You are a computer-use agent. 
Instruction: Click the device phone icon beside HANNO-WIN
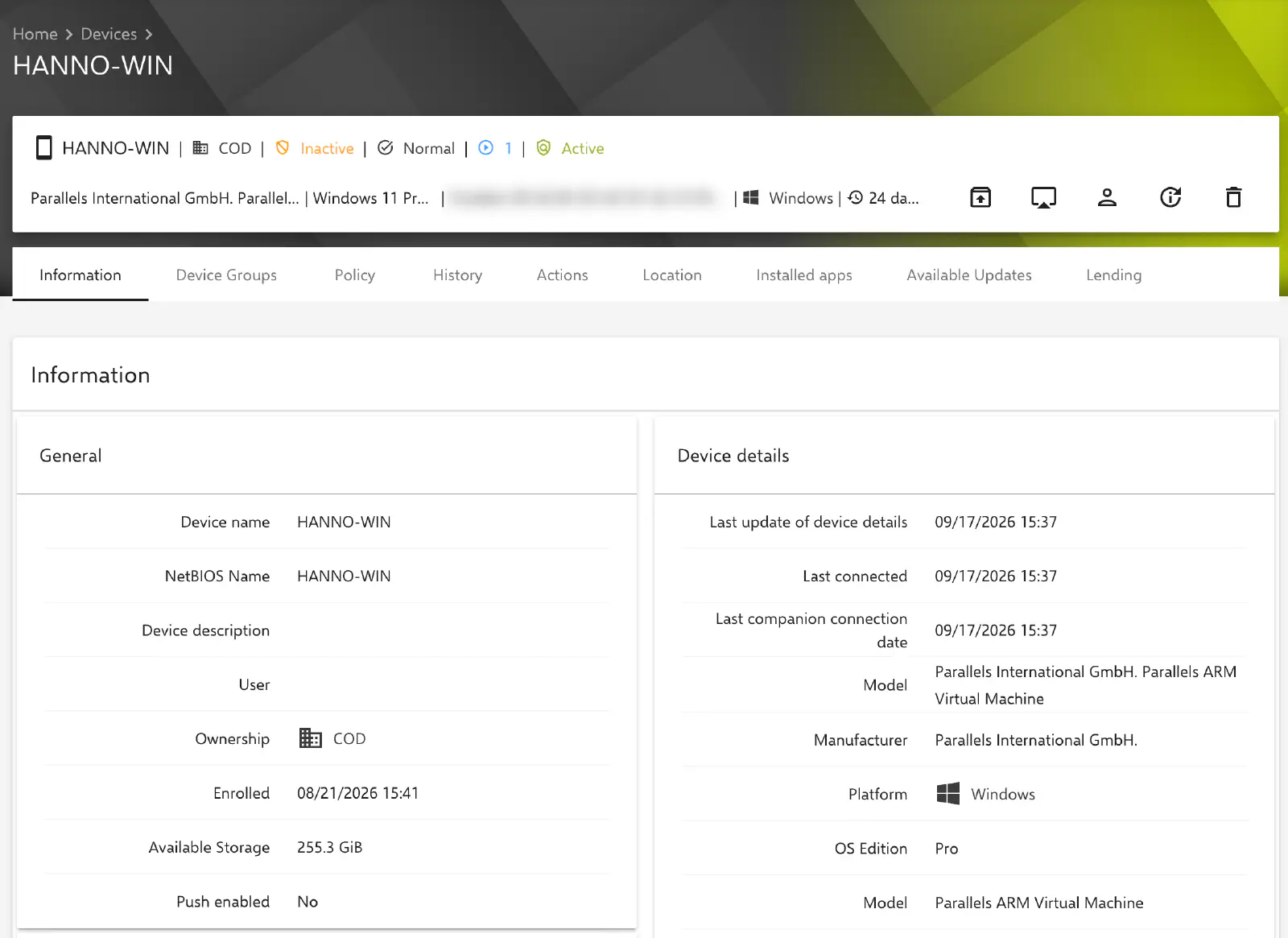44,148
